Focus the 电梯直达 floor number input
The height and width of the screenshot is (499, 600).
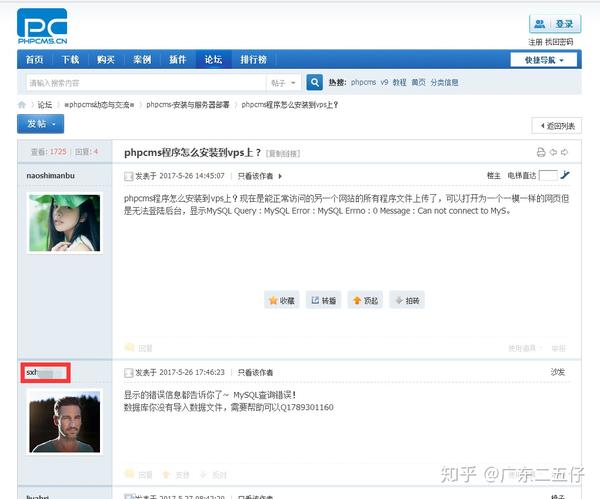click(548, 176)
